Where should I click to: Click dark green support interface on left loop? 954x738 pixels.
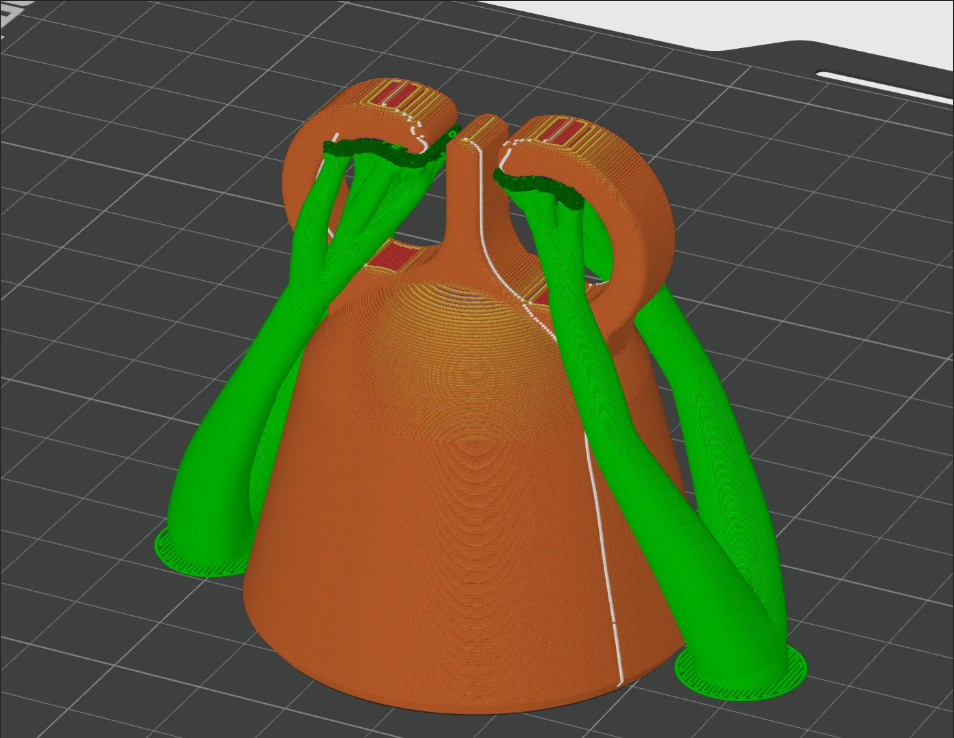[x=389, y=151]
